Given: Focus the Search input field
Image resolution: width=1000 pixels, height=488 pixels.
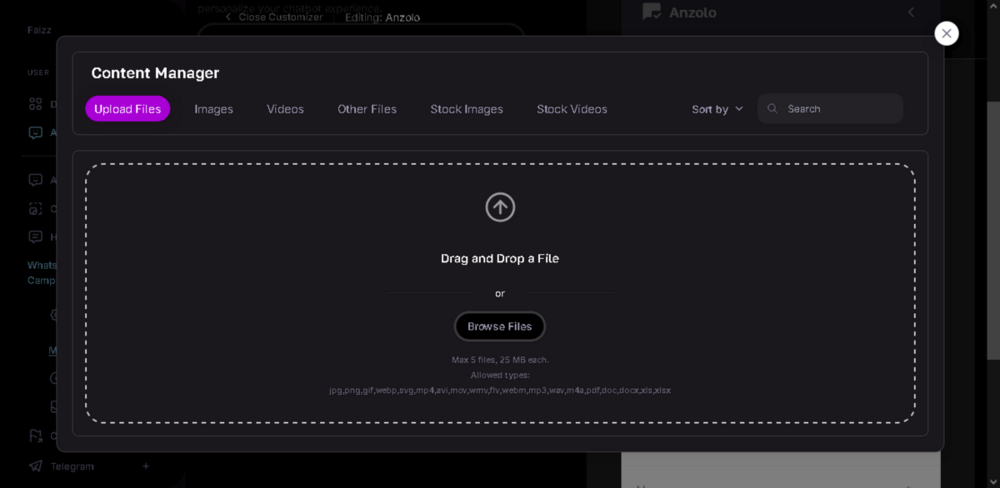Looking at the screenshot, I should 840,109.
